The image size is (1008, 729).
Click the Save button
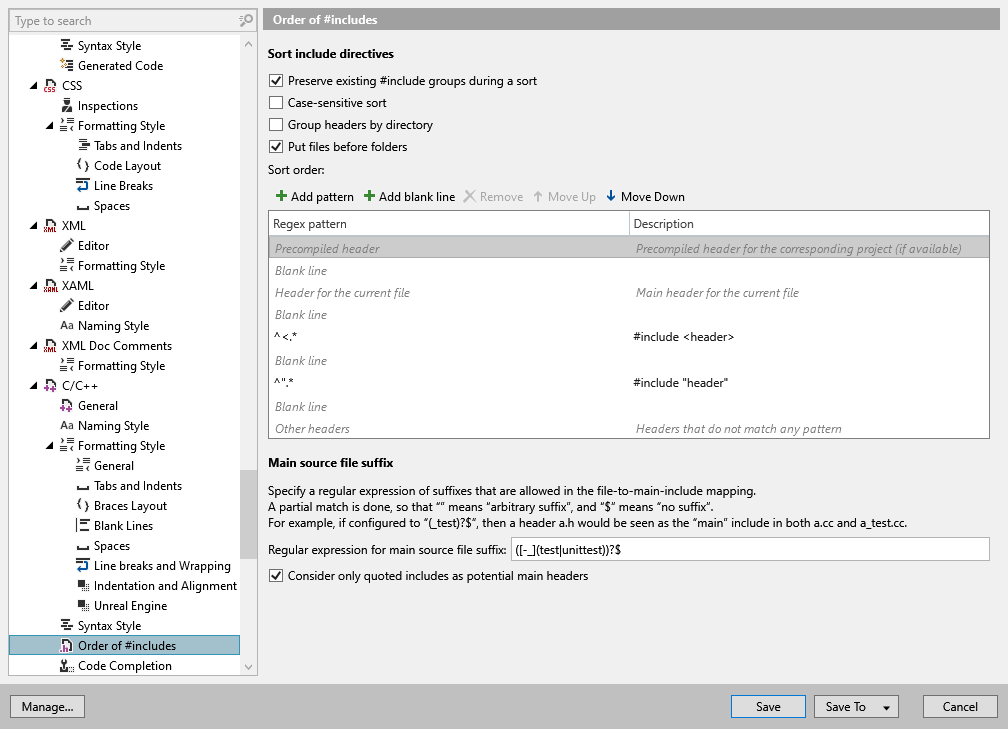[768, 706]
